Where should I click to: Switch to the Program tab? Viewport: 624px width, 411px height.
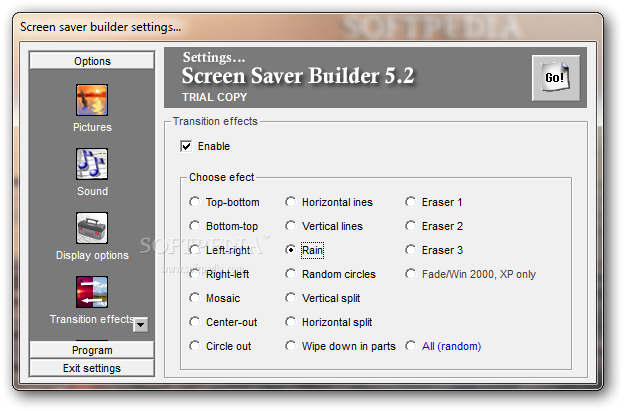pyautogui.click(x=92, y=350)
